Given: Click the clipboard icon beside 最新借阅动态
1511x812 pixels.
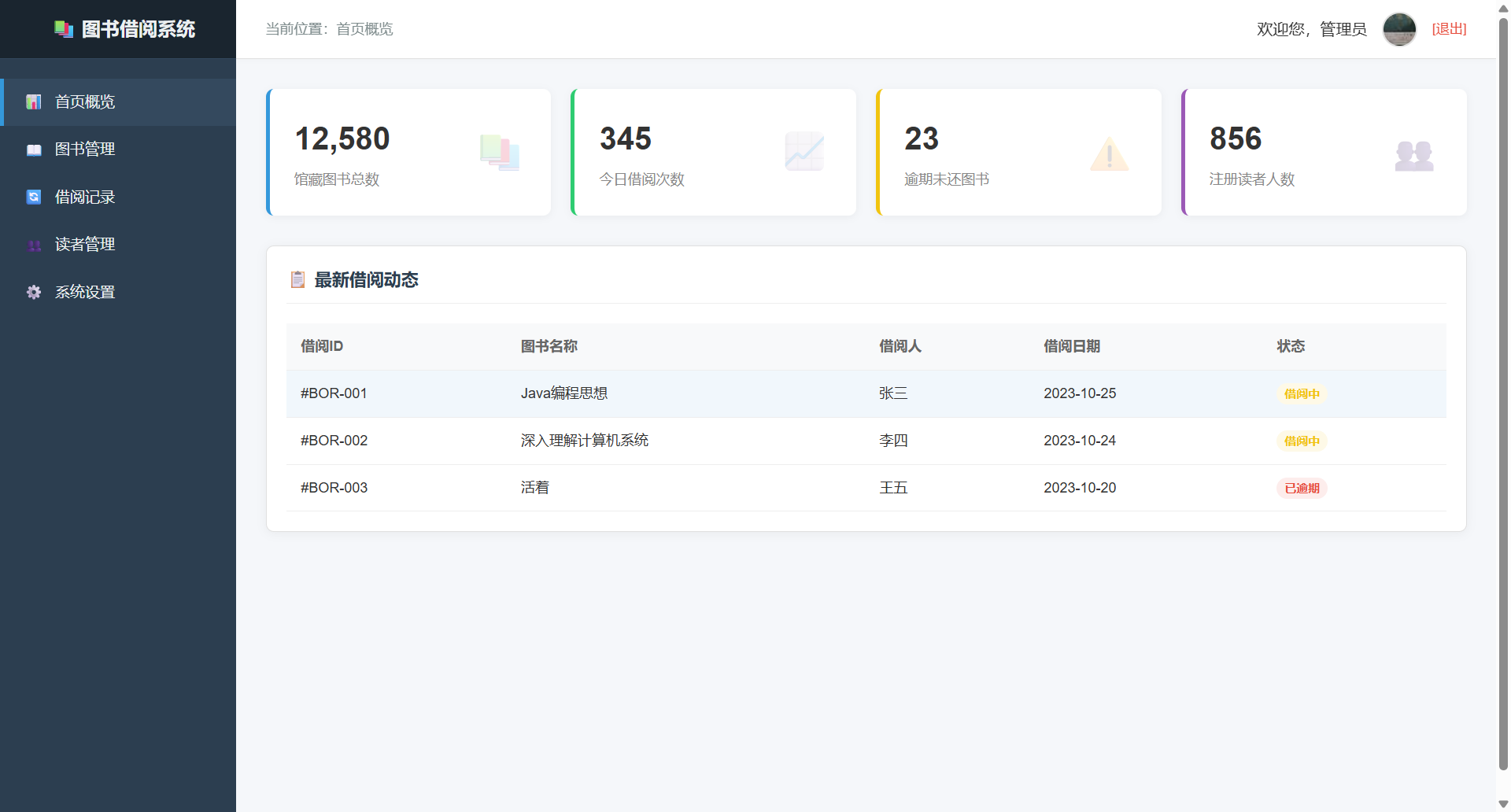Looking at the screenshot, I should [297, 279].
